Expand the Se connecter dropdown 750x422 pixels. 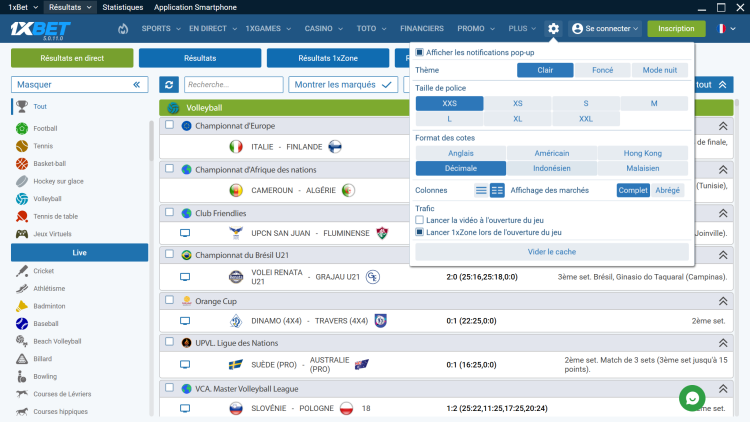(x=605, y=29)
